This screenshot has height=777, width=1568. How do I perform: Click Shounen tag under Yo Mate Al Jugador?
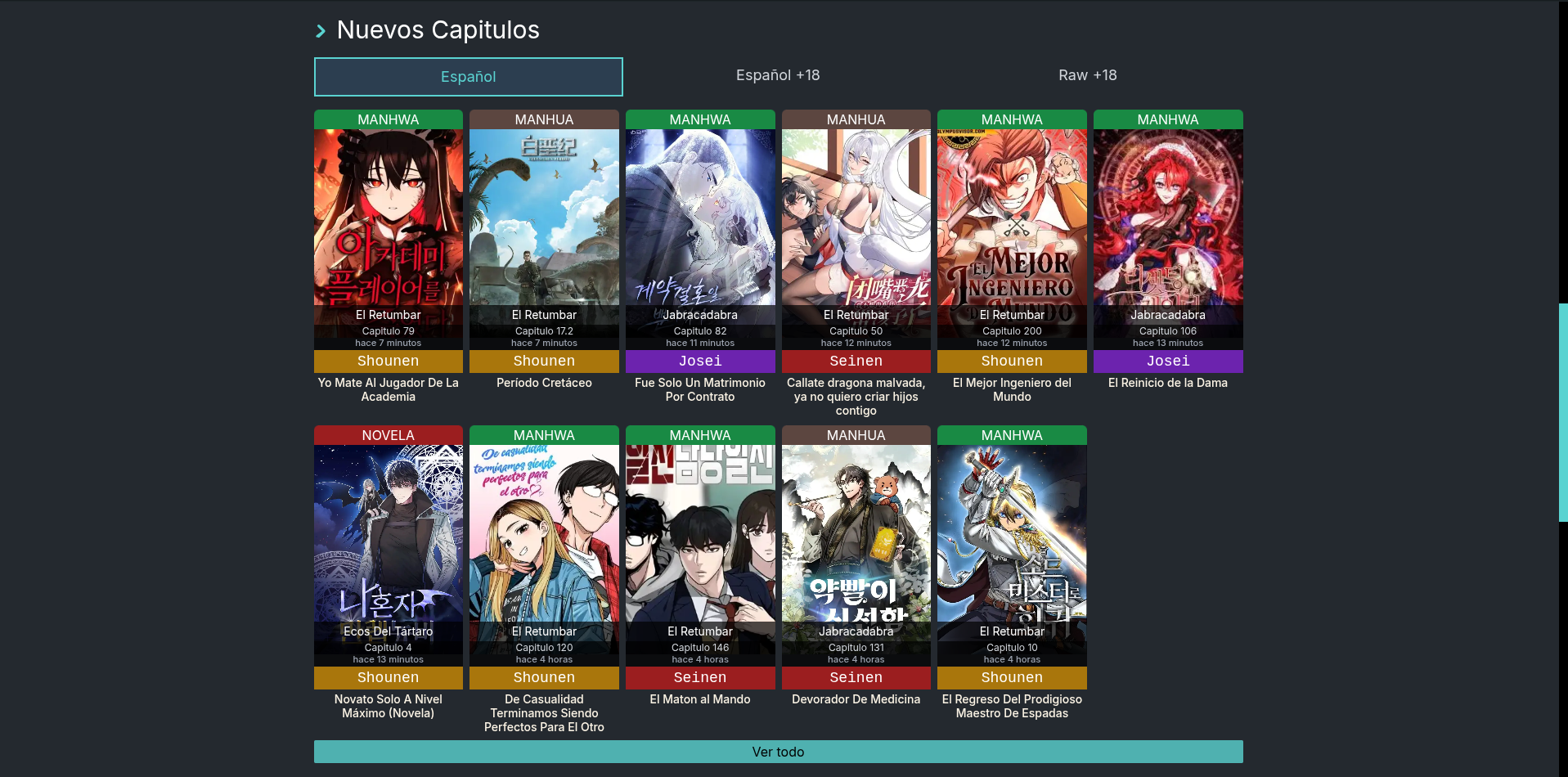pyautogui.click(x=389, y=362)
